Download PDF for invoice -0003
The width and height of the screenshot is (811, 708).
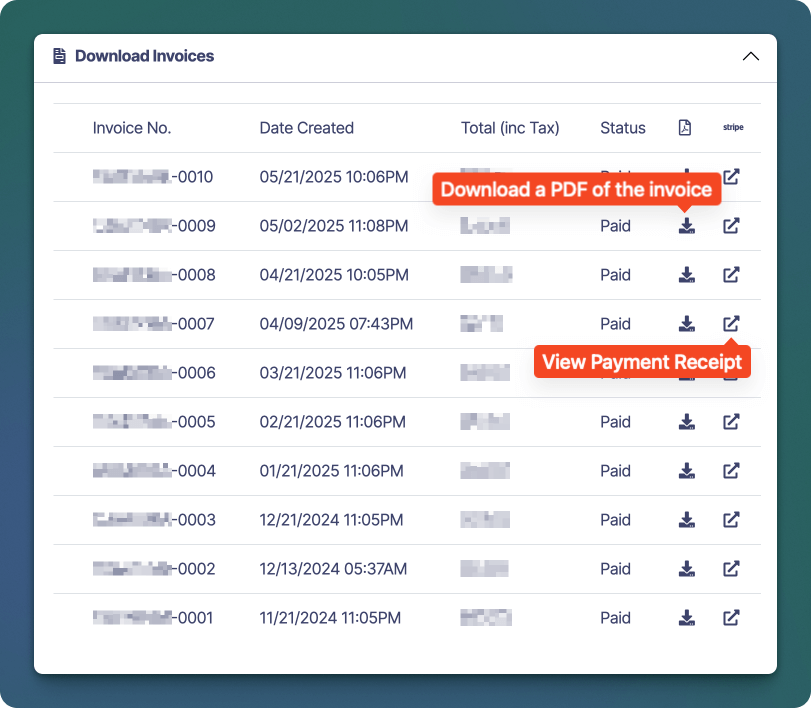[686, 520]
